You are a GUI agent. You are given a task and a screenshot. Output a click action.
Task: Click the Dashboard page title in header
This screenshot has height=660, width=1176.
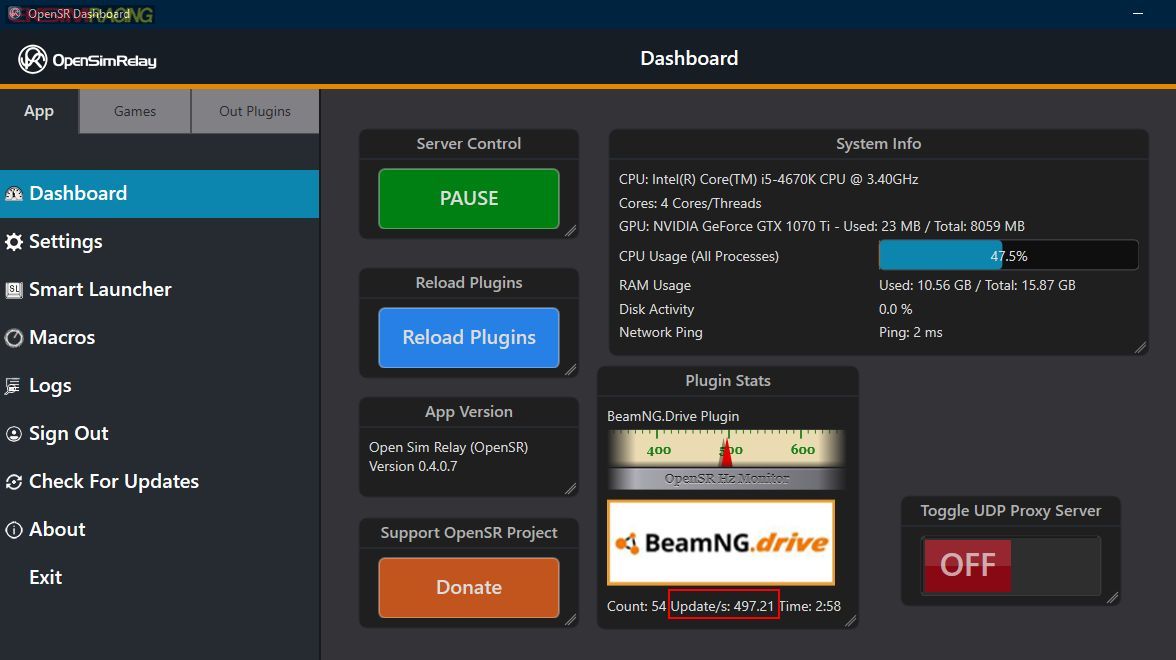tap(689, 58)
